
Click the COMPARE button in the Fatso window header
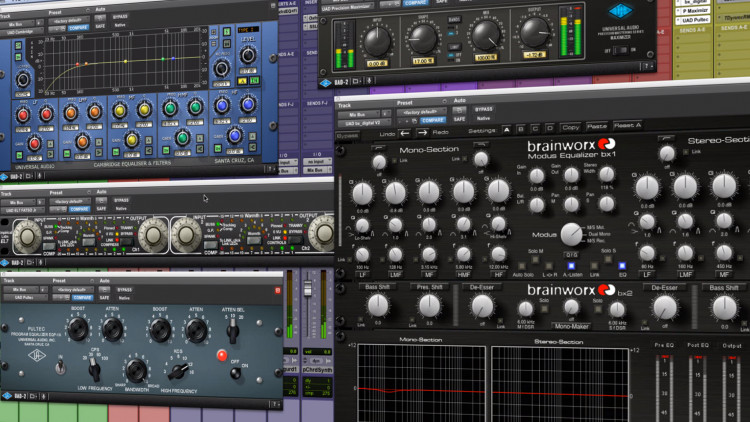(79, 209)
